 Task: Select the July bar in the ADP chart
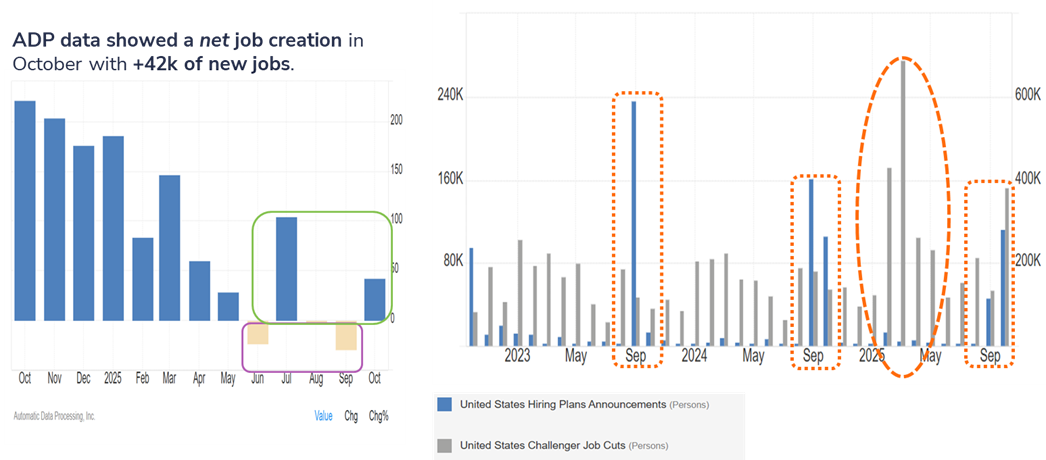click(287, 269)
